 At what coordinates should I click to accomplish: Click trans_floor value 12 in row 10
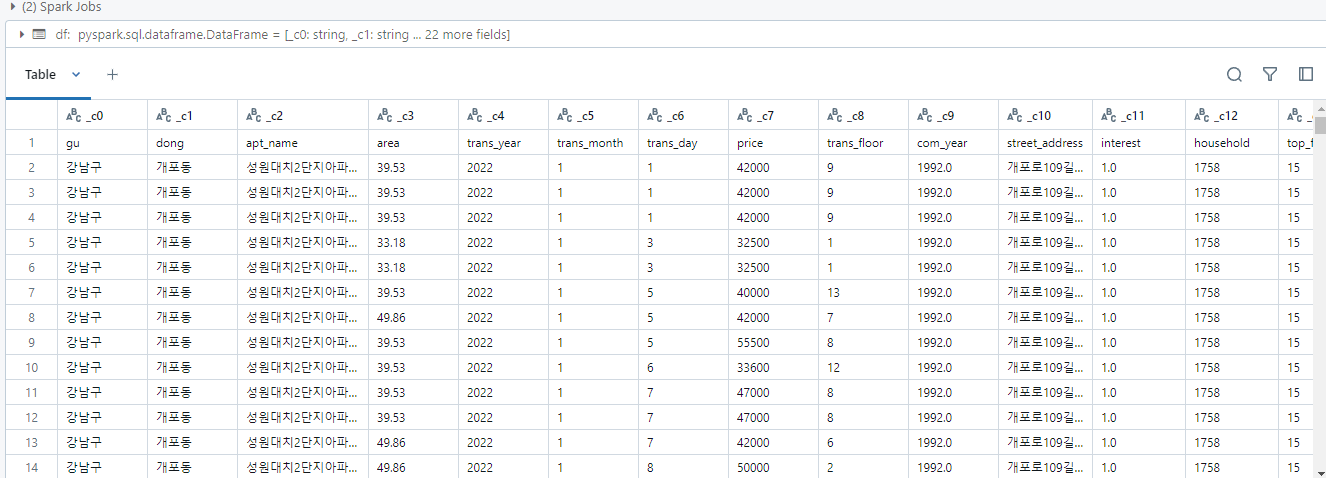[x=863, y=368]
